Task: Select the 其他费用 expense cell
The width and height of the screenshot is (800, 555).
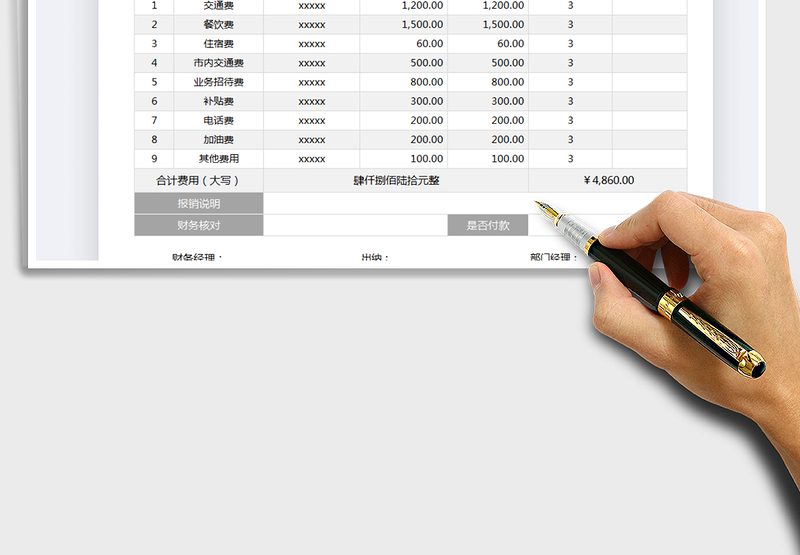Action: click(218, 159)
